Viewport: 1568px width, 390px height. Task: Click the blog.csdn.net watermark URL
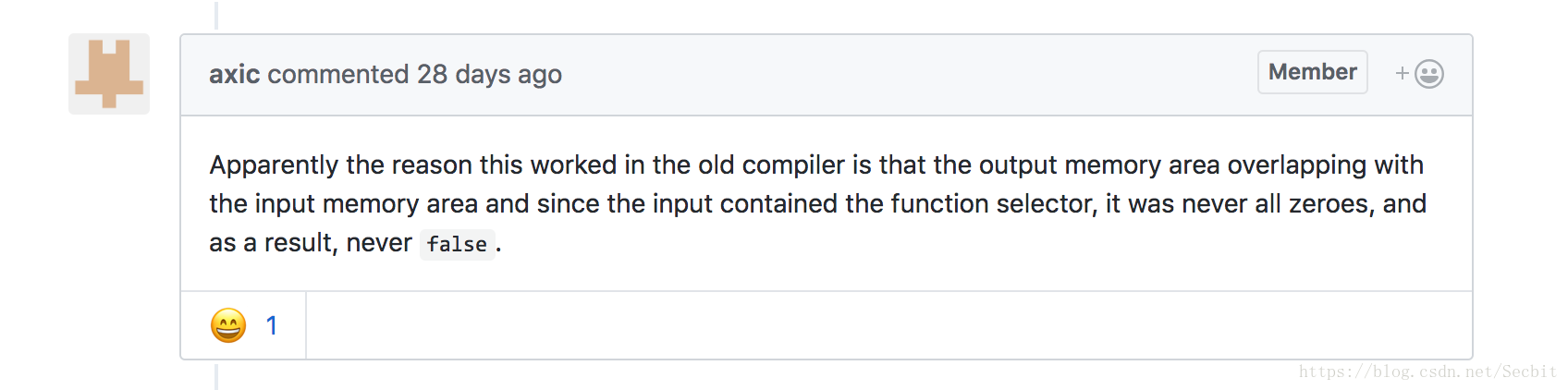pos(1427,372)
